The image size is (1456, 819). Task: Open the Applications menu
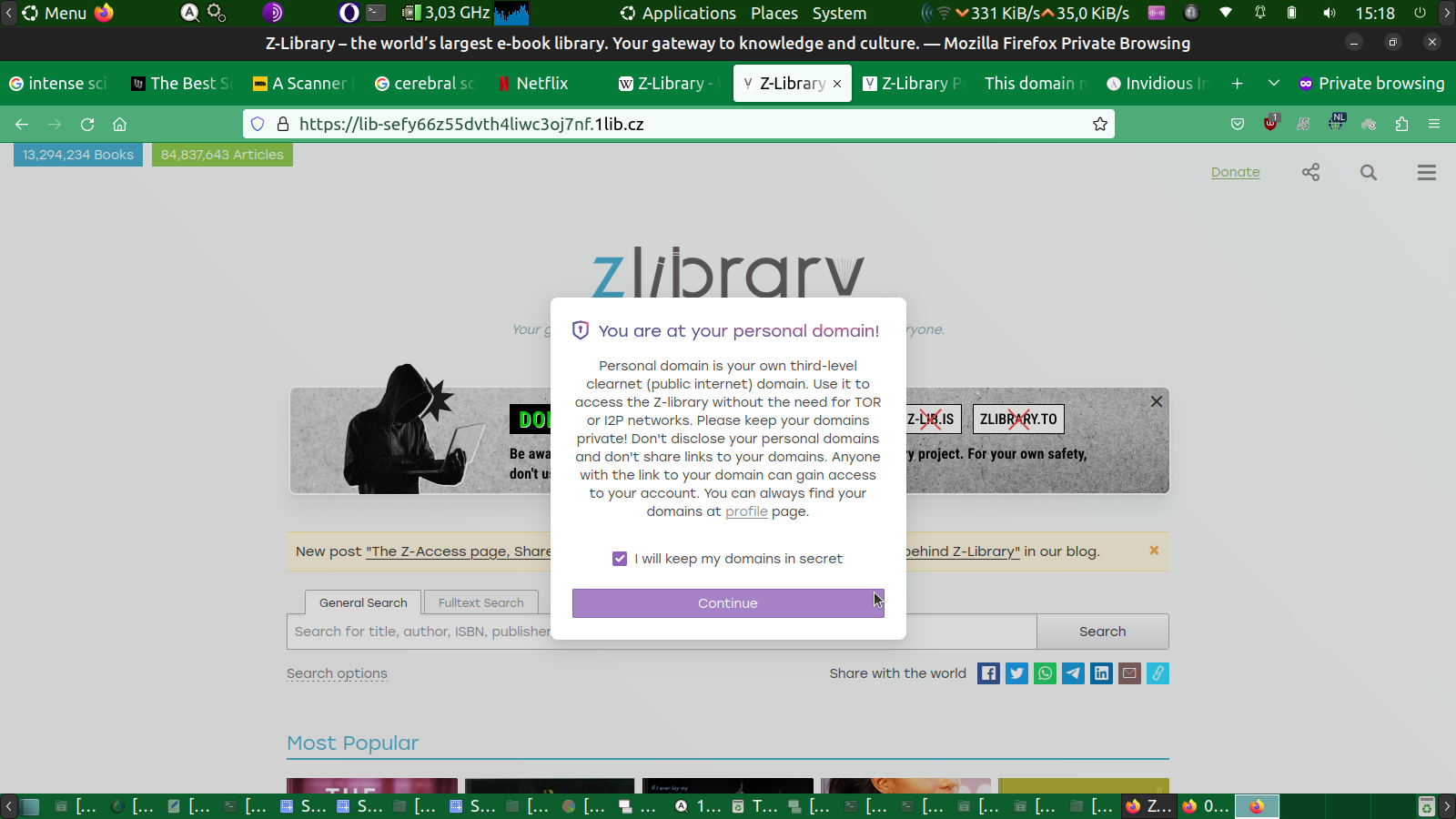click(678, 13)
